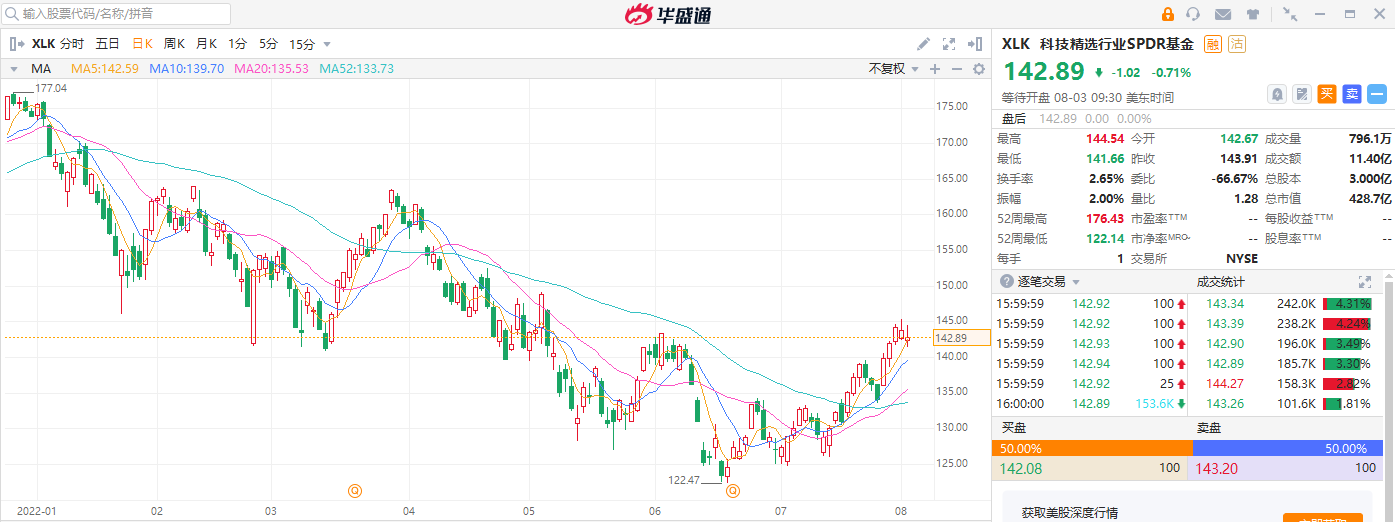Click the large 142.89 last price
Viewport: 1395px width, 522px height.
(1044, 72)
